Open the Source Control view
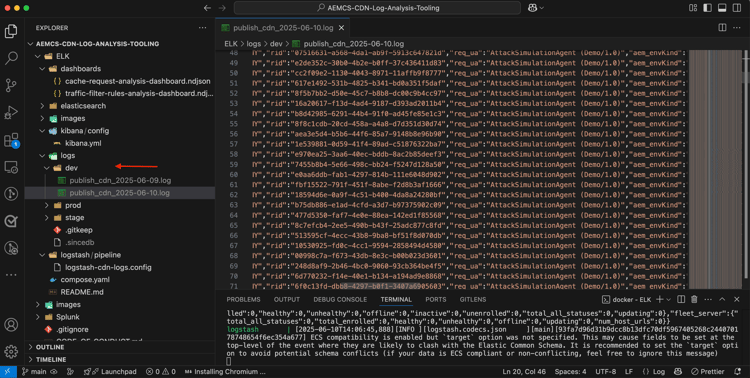The width and height of the screenshot is (750, 378). (11, 86)
